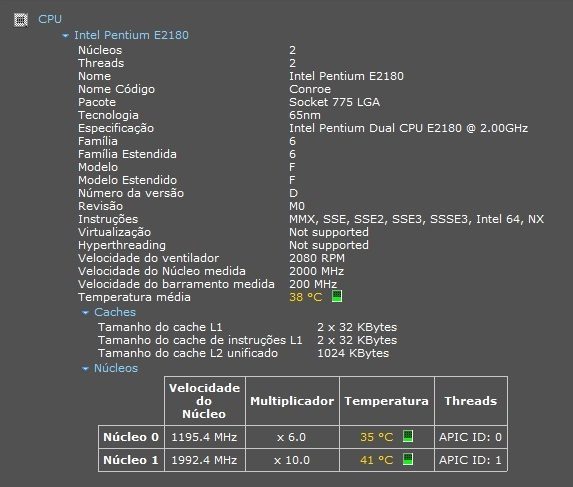Click the Intel Pentium E2180 heading
Screen dimensions: 573x487
pos(131,35)
